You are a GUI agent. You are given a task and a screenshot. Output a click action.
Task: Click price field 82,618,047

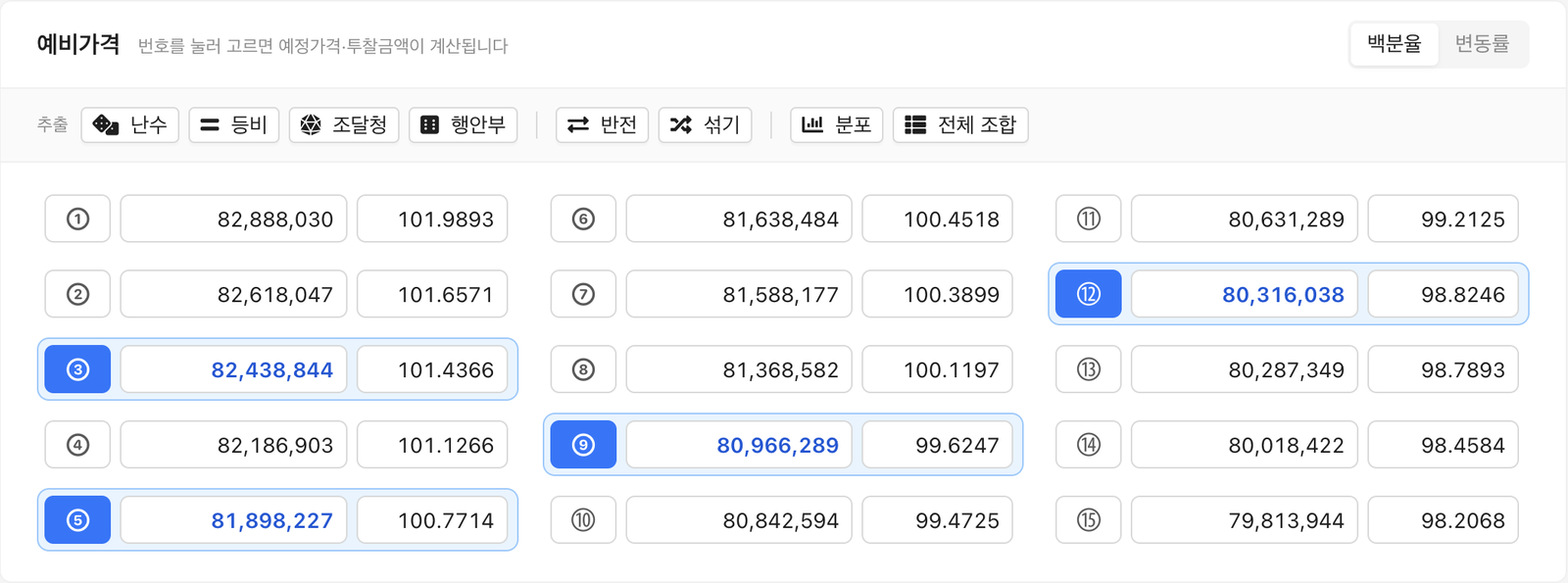point(234,294)
